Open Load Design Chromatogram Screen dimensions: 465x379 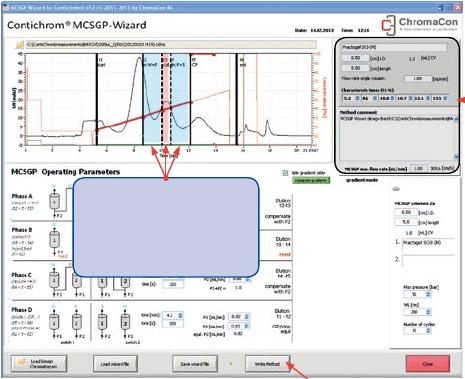[39, 364]
